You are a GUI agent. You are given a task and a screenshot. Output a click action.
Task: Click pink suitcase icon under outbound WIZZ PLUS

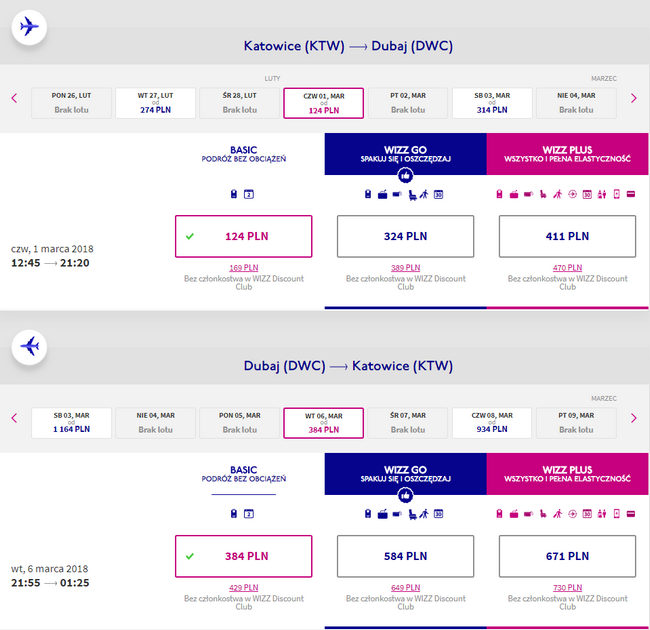[514, 194]
